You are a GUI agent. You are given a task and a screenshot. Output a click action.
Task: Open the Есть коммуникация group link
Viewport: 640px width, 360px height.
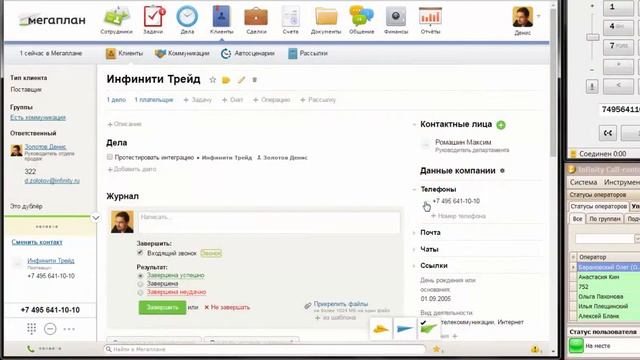pos(38,118)
